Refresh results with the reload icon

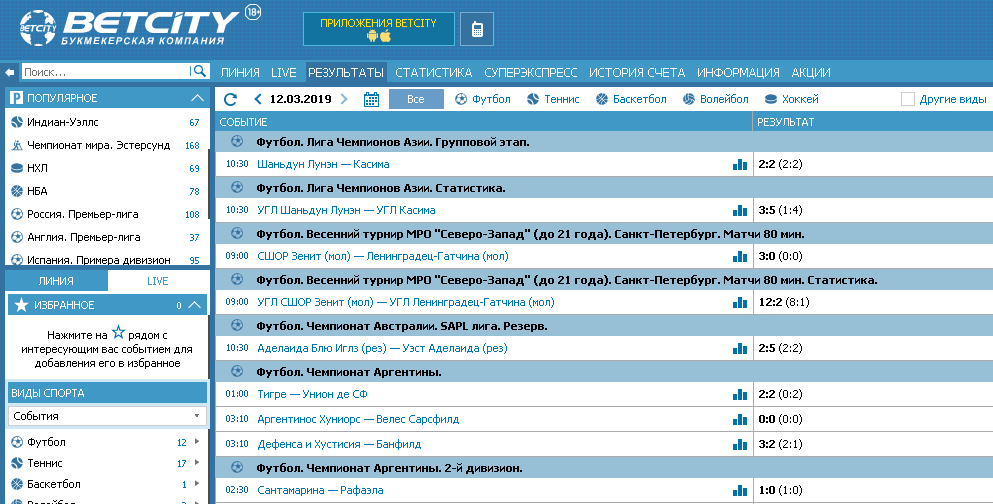click(231, 99)
